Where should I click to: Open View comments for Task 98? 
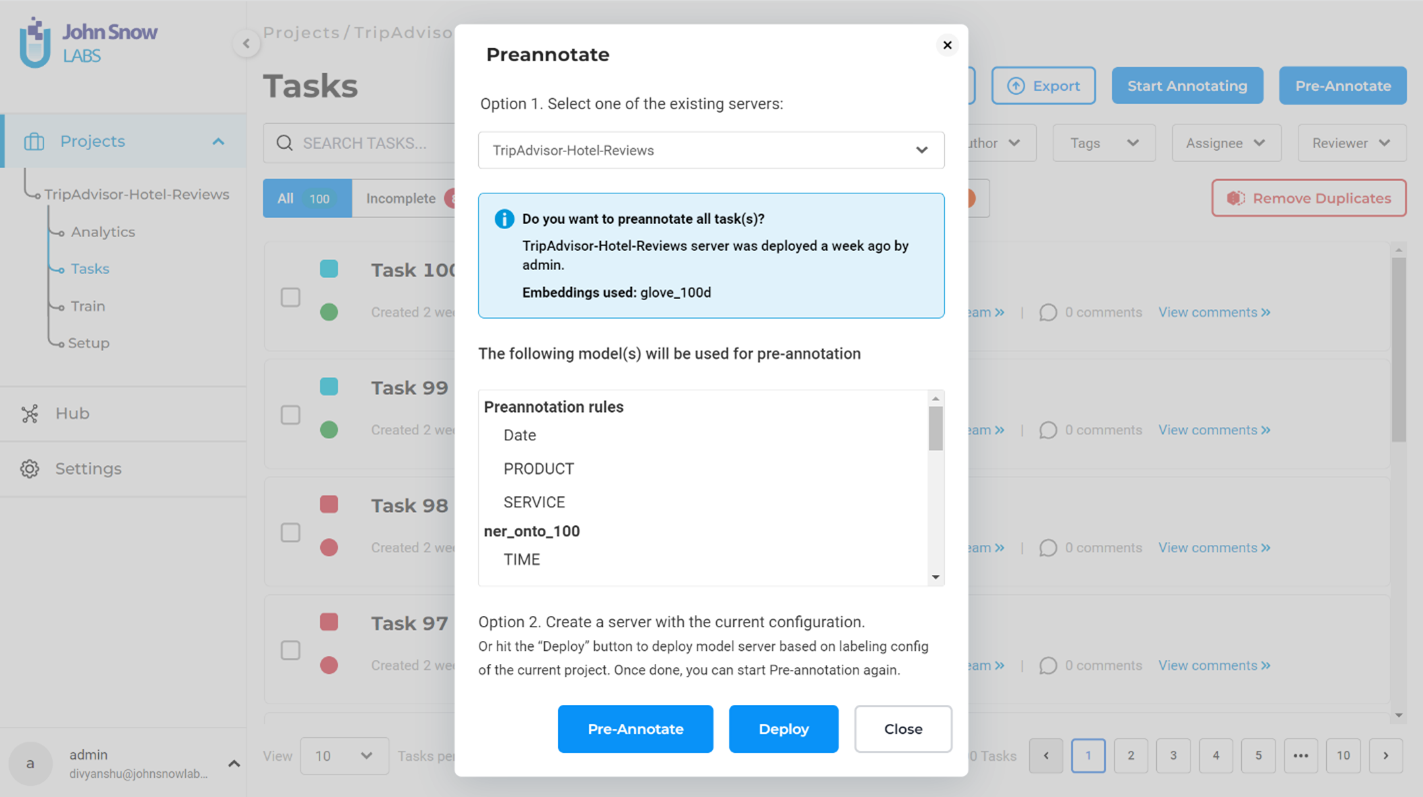tap(1214, 548)
